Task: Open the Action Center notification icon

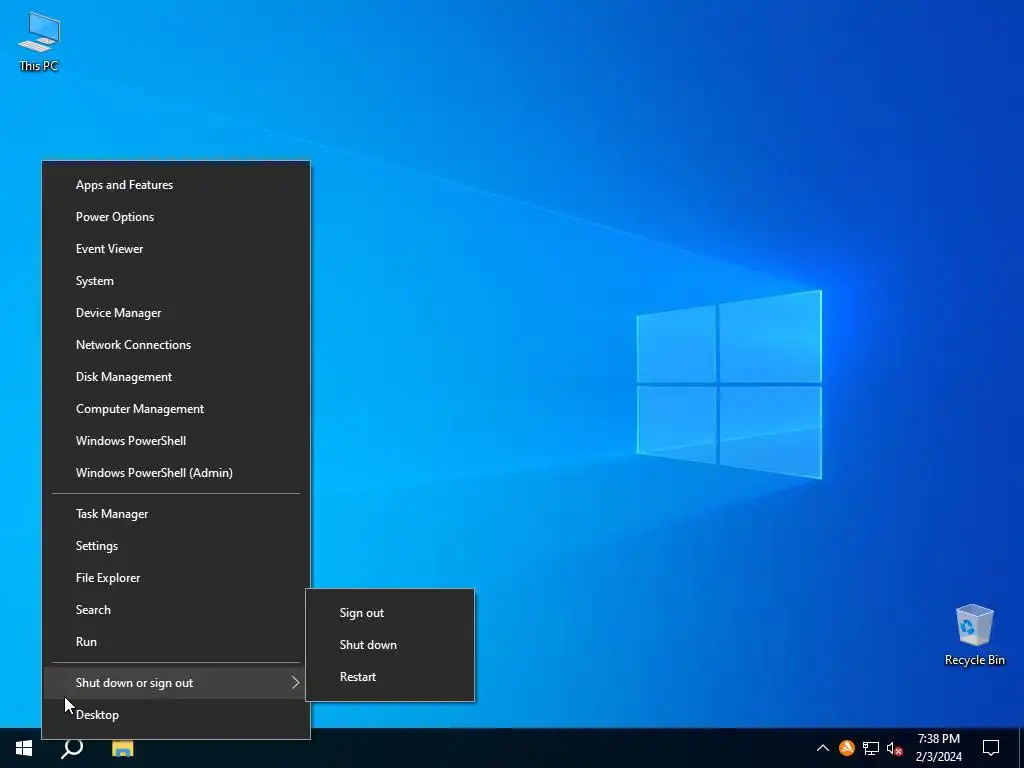Action: point(991,748)
